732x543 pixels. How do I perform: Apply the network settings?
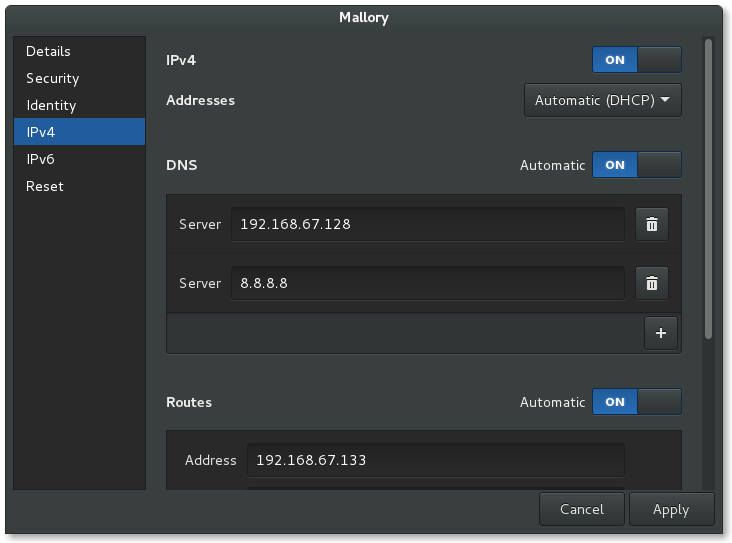click(x=671, y=509)
